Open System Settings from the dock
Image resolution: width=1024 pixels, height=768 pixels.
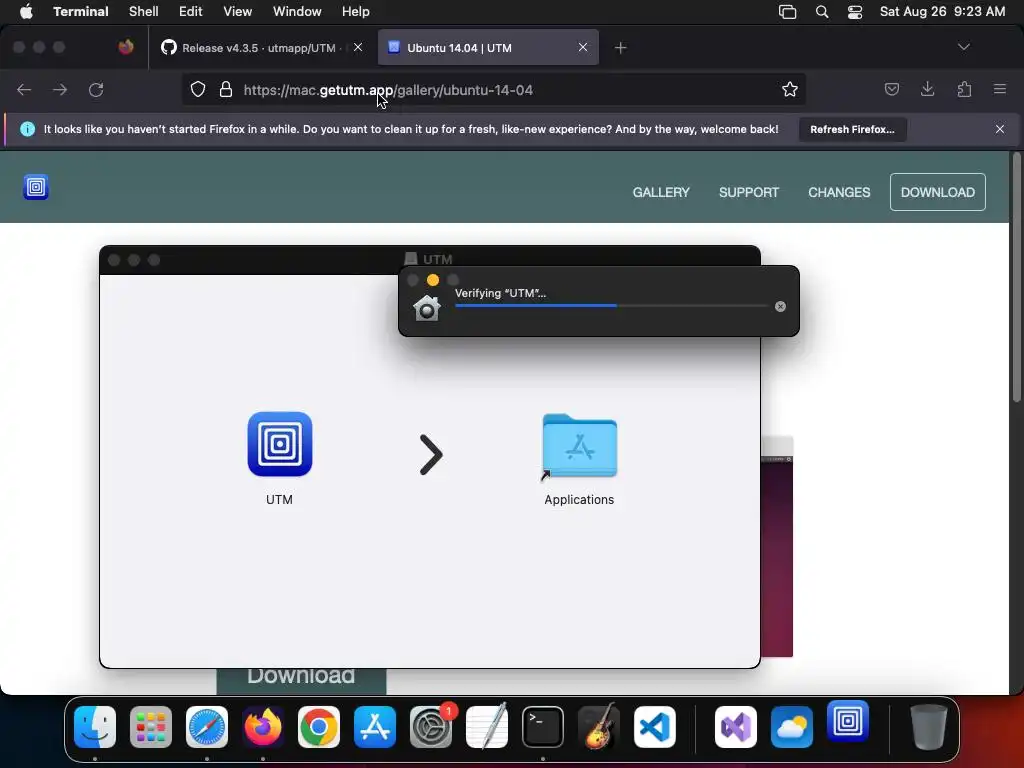coord(431,727)
